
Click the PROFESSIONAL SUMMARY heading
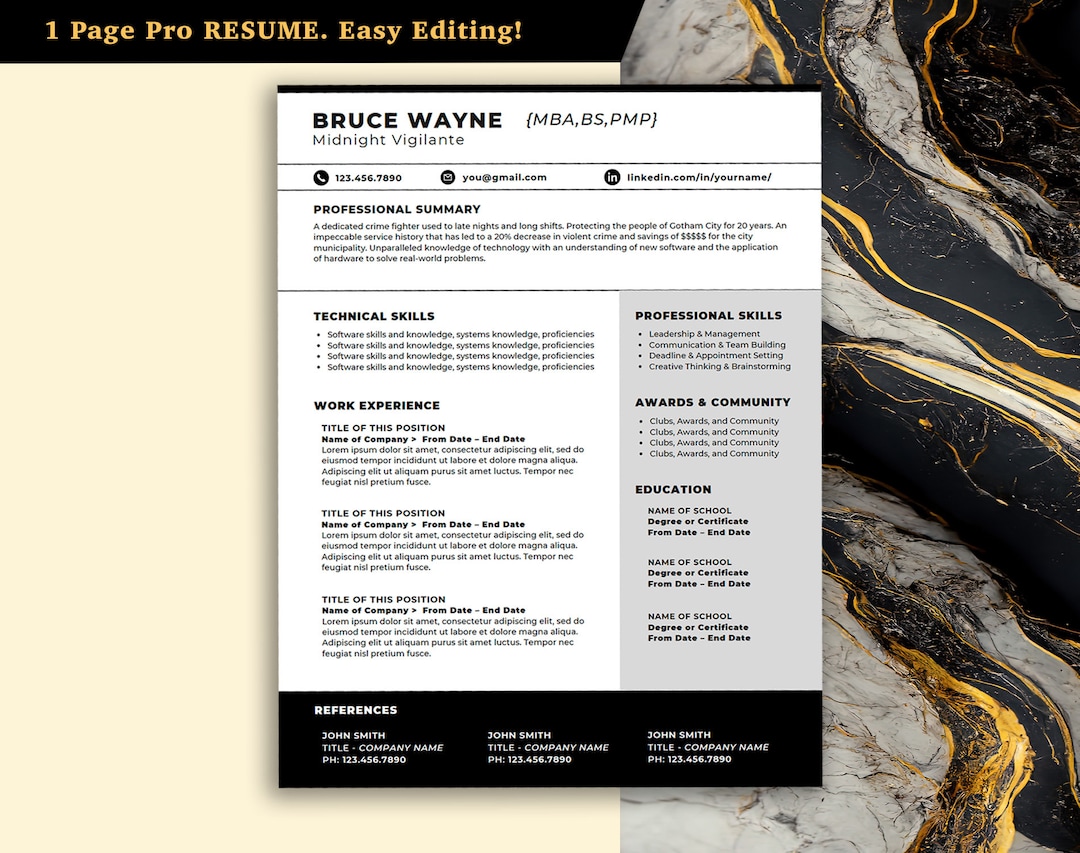(397, 209)
